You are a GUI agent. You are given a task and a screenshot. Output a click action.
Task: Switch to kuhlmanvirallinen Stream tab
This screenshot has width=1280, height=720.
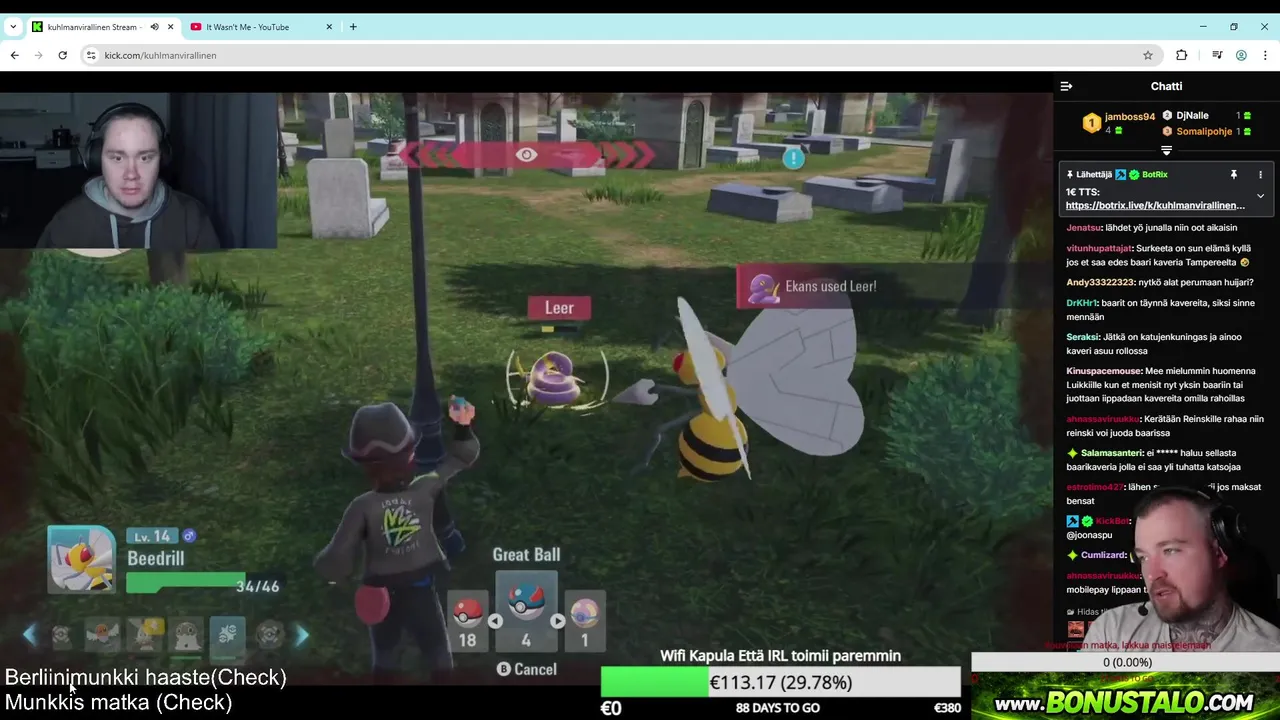92,27
